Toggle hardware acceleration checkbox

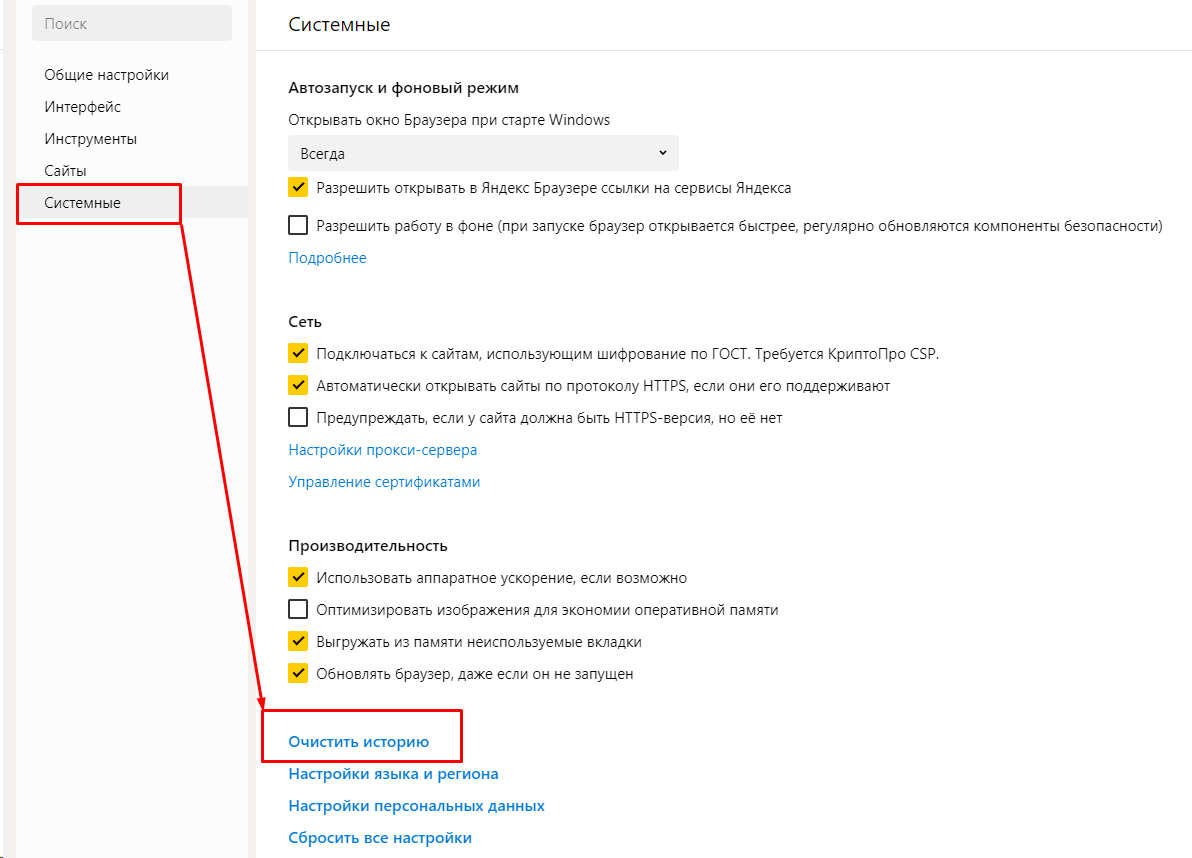(x=298, y=577)
